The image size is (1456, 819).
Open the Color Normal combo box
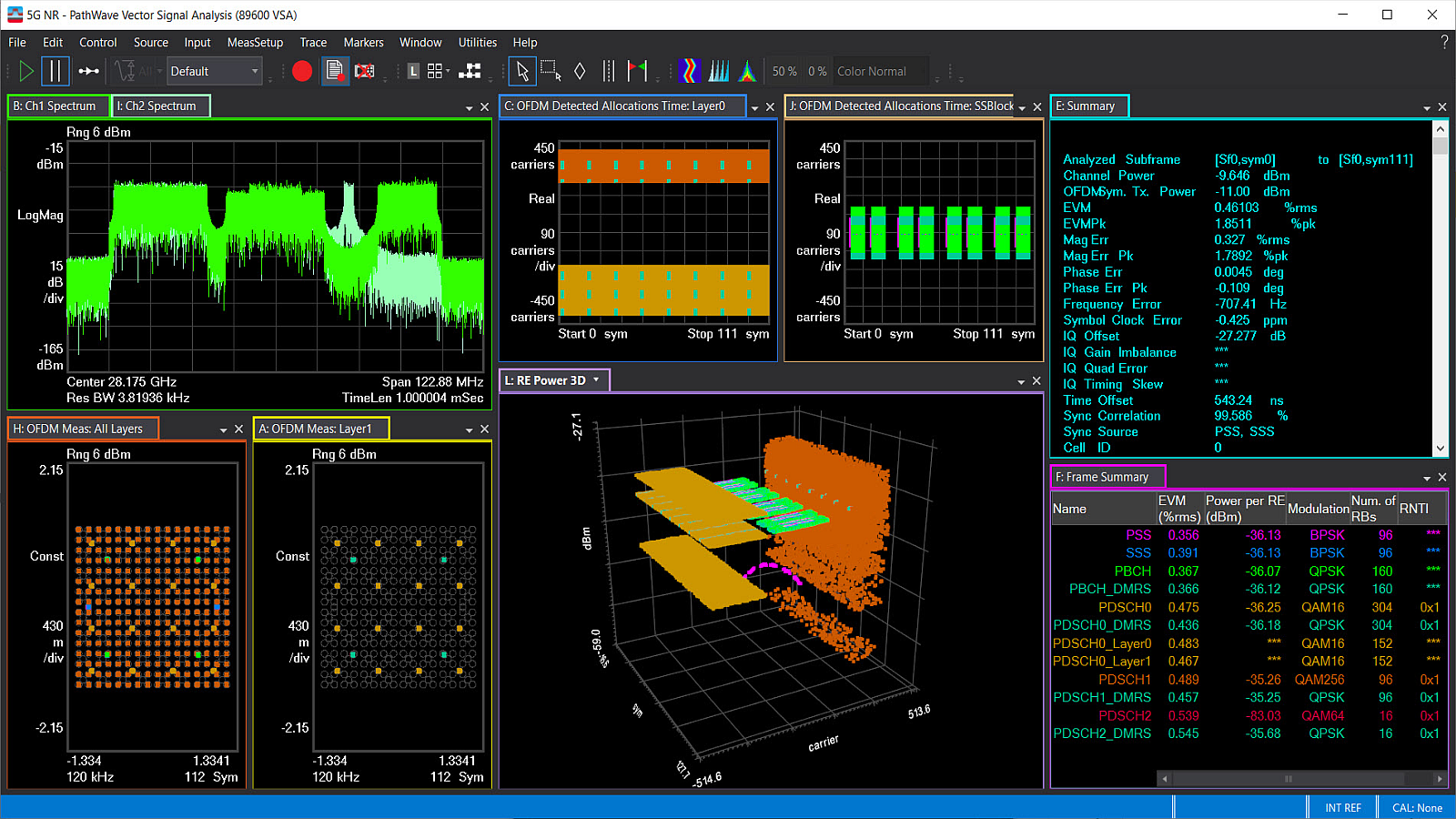point(880,71)
